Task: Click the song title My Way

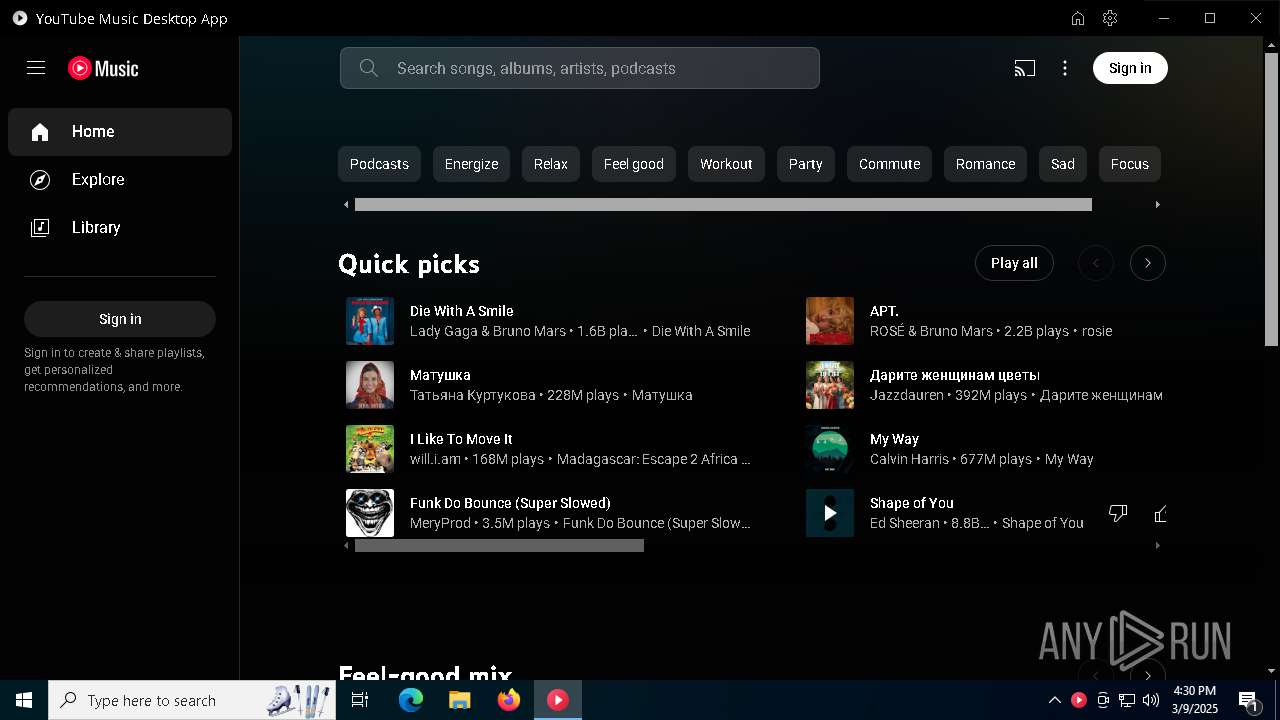Action: [894, 439]
